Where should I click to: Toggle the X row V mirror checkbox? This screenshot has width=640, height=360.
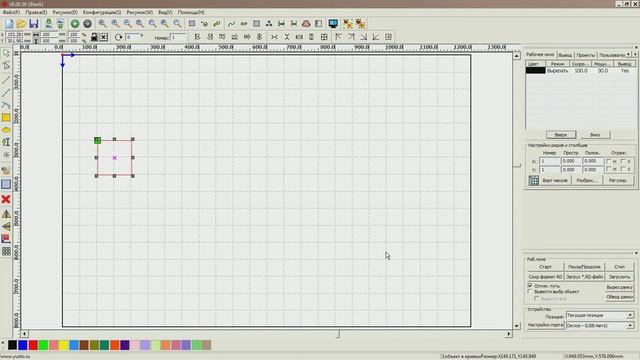(x=623, y=161)
